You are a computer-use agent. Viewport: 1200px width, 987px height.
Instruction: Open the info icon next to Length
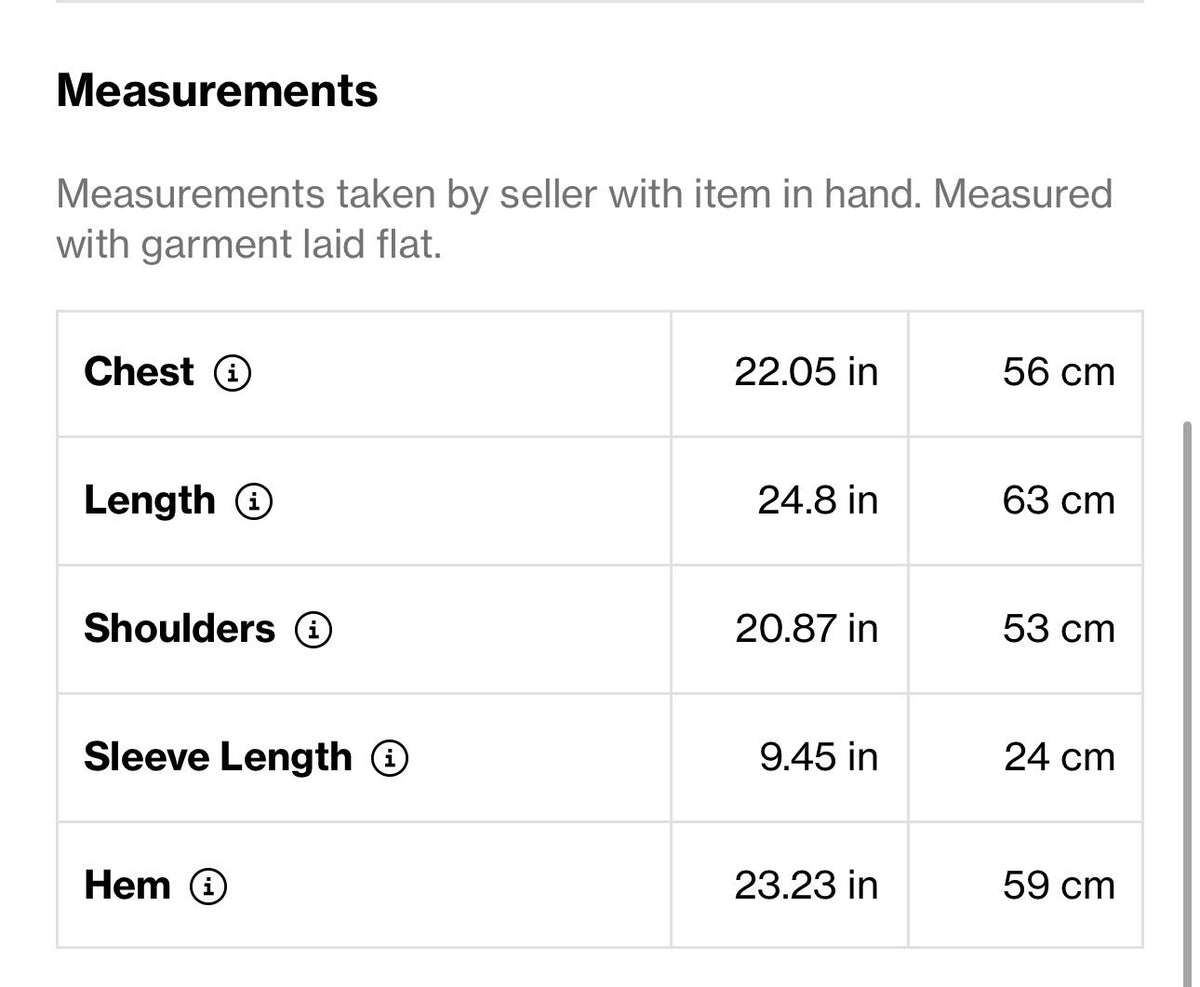click(254, 502)
